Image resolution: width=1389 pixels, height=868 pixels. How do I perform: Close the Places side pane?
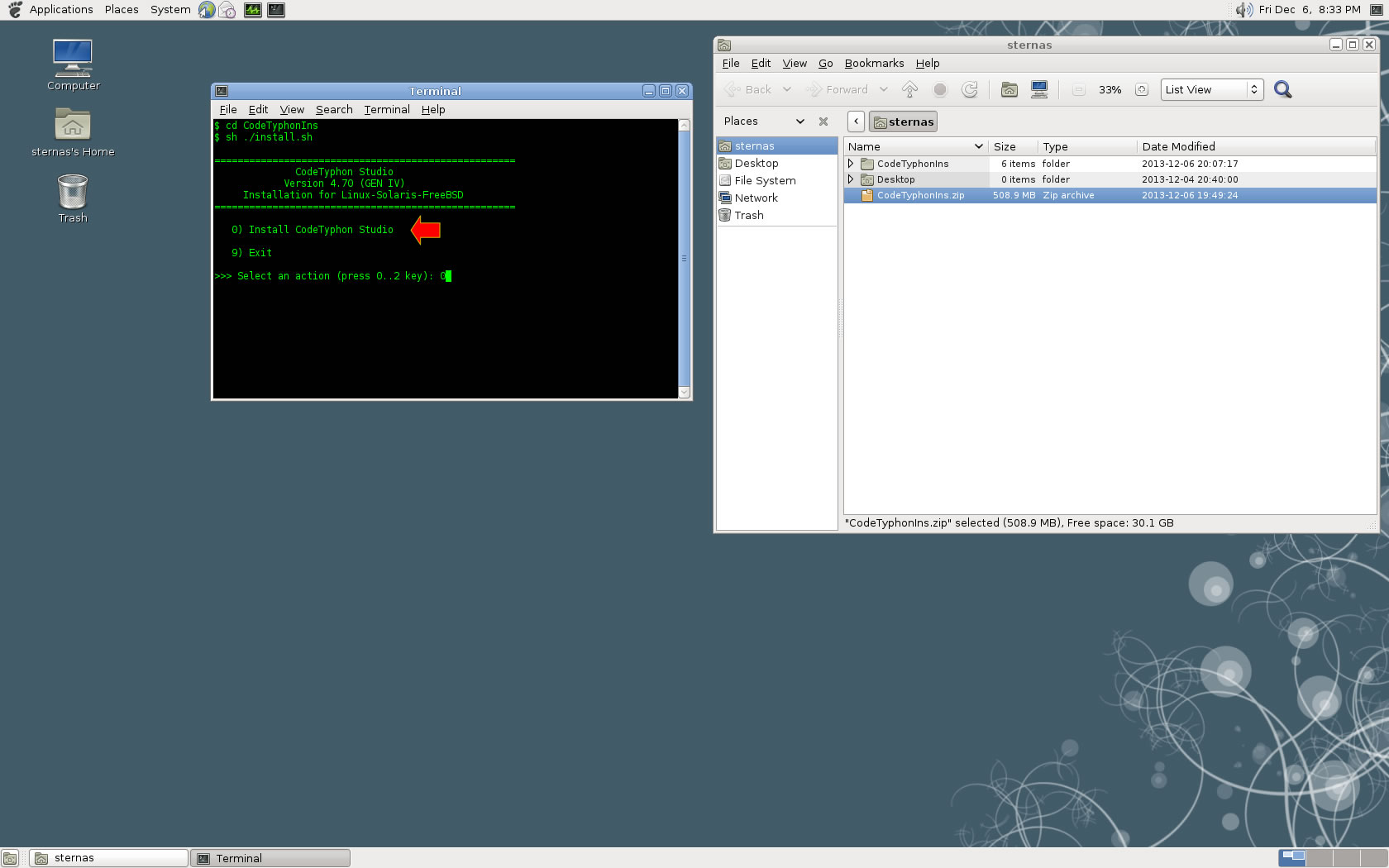pos(823,121)
